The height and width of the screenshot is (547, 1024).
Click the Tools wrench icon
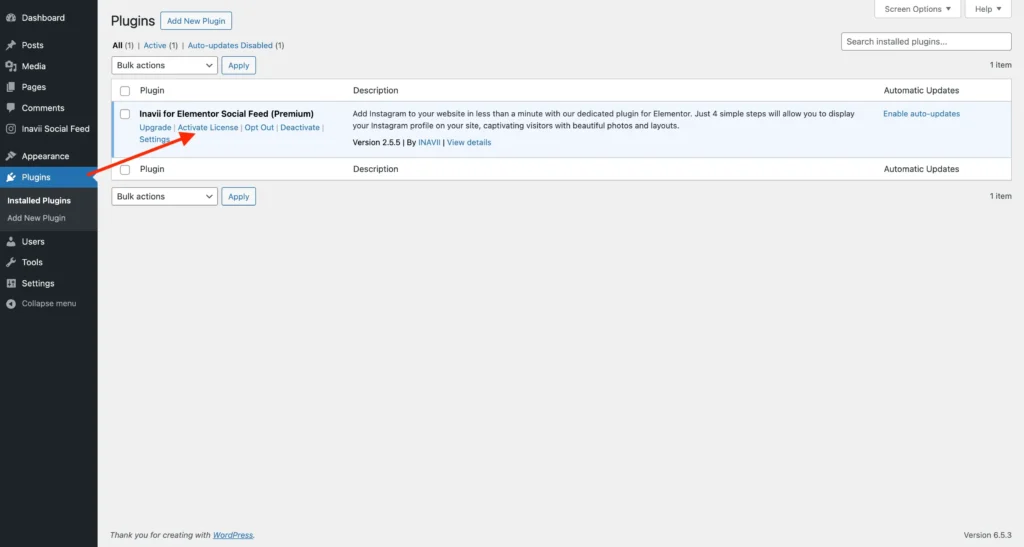click(x=11, y=262)
